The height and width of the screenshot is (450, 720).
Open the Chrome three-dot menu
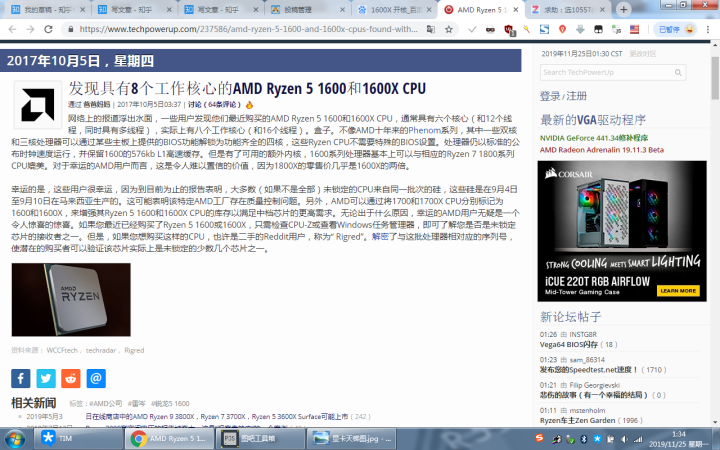708,29
